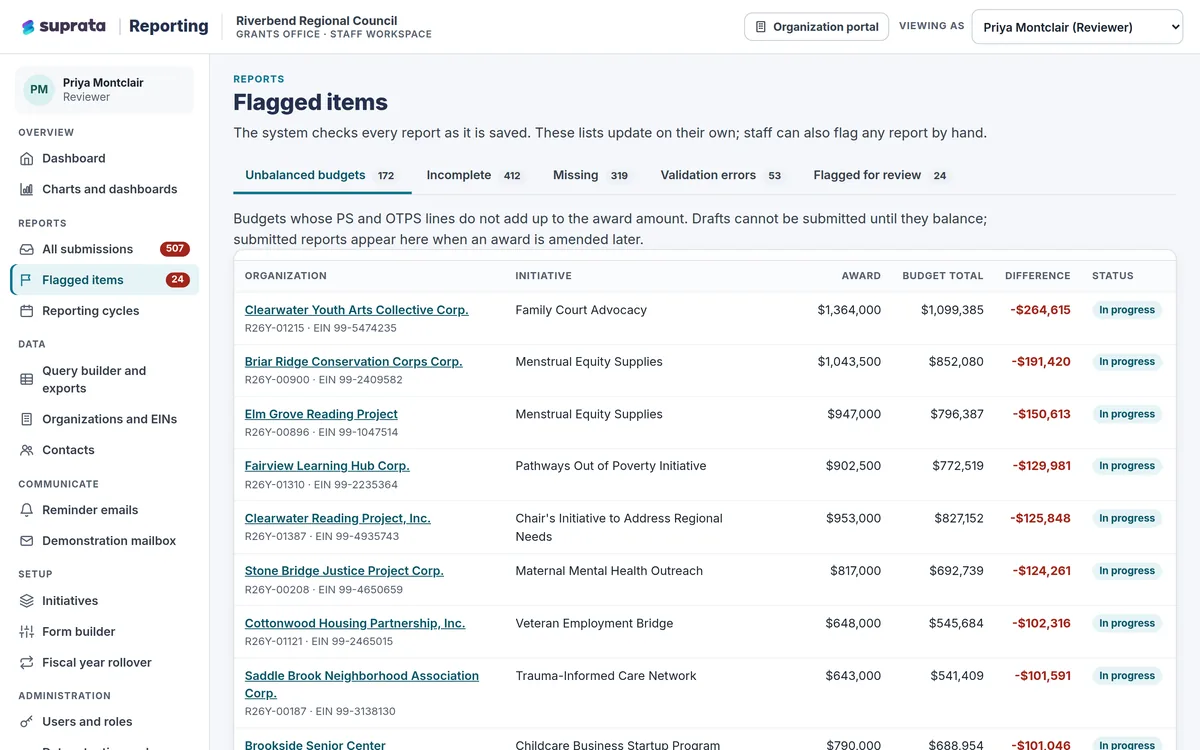Open the Organization portal

(x=817, y=27)
